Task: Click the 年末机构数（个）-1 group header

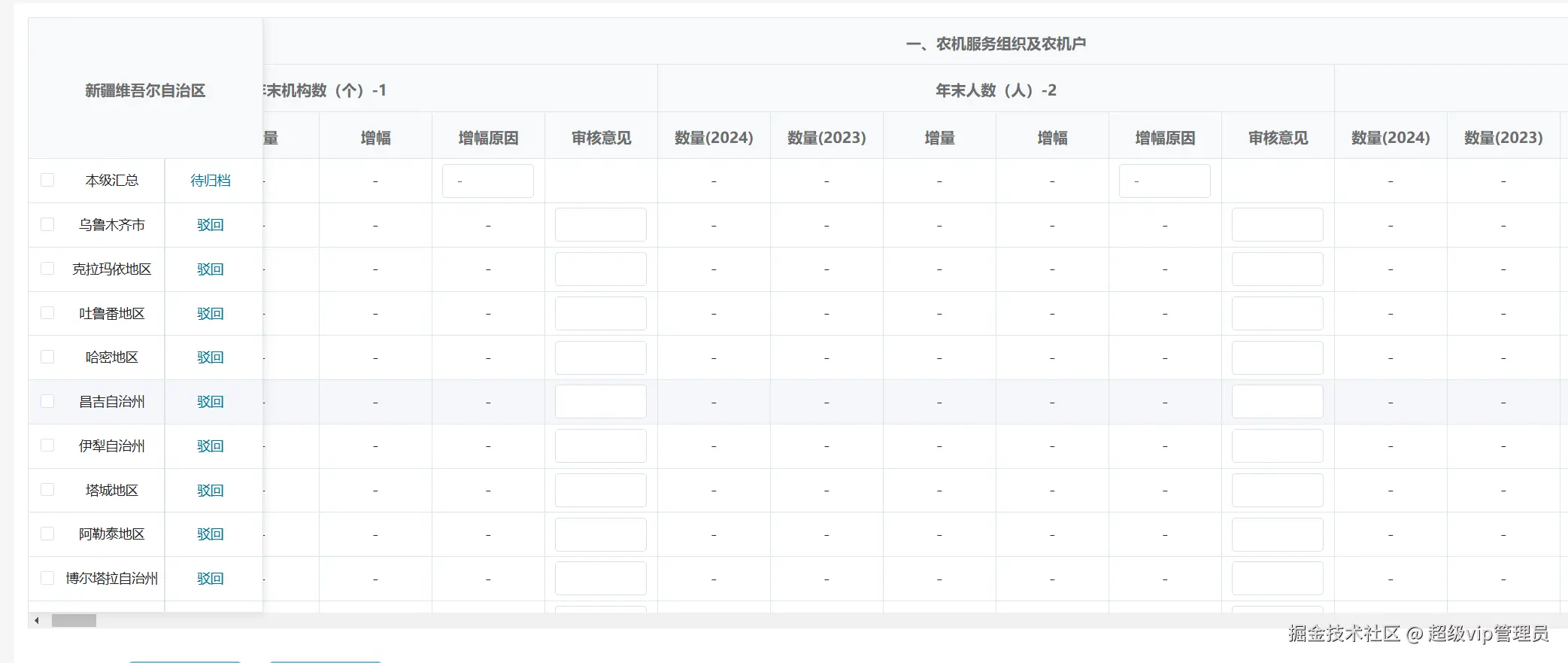Action: pyautogui.click(x=324, y=90)
